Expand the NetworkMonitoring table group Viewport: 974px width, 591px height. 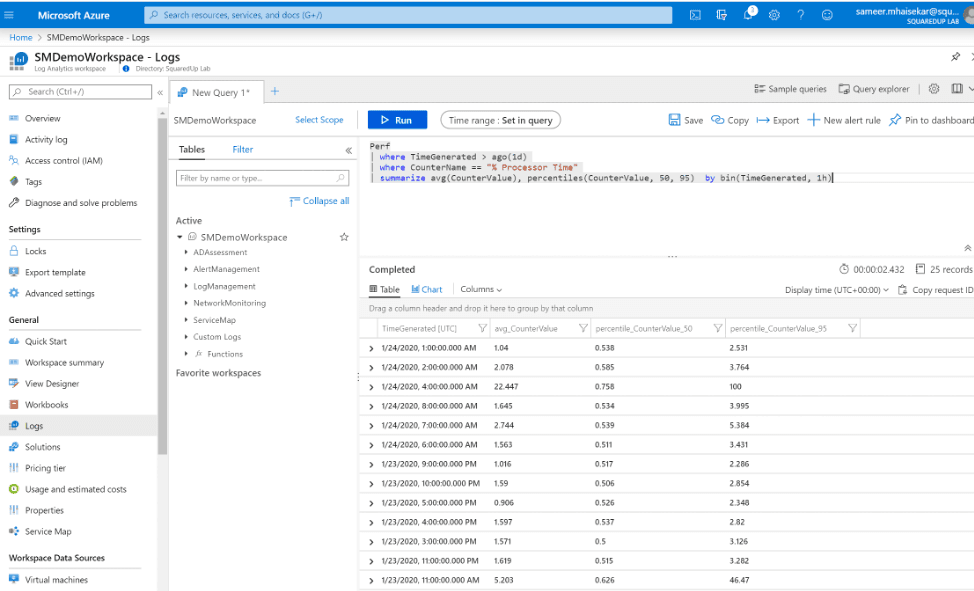point(186,303)
